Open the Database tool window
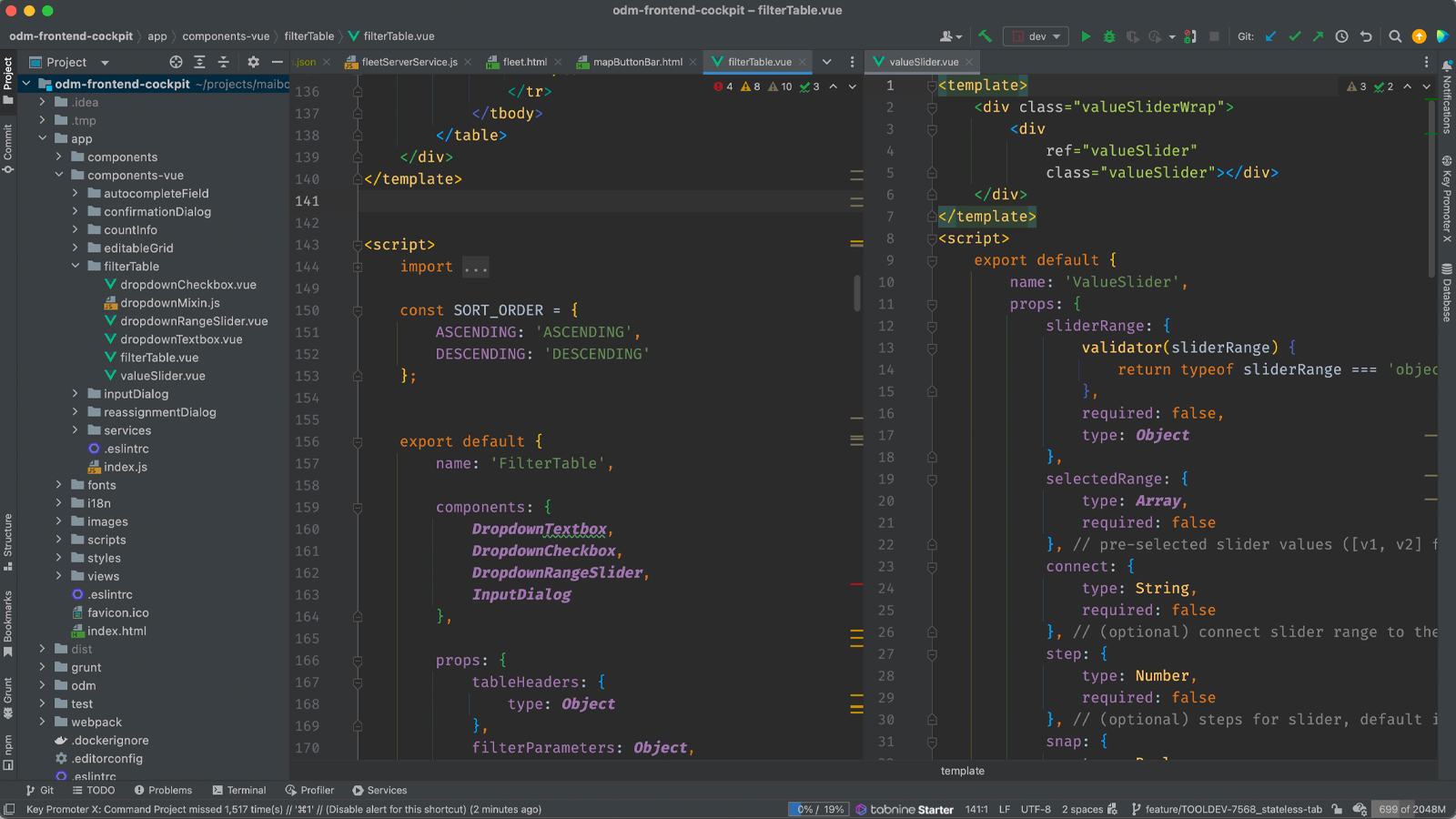Image resolution: width=1456 pixels, height=819 pixels. pyautogui.click(x=1446, y=293)
